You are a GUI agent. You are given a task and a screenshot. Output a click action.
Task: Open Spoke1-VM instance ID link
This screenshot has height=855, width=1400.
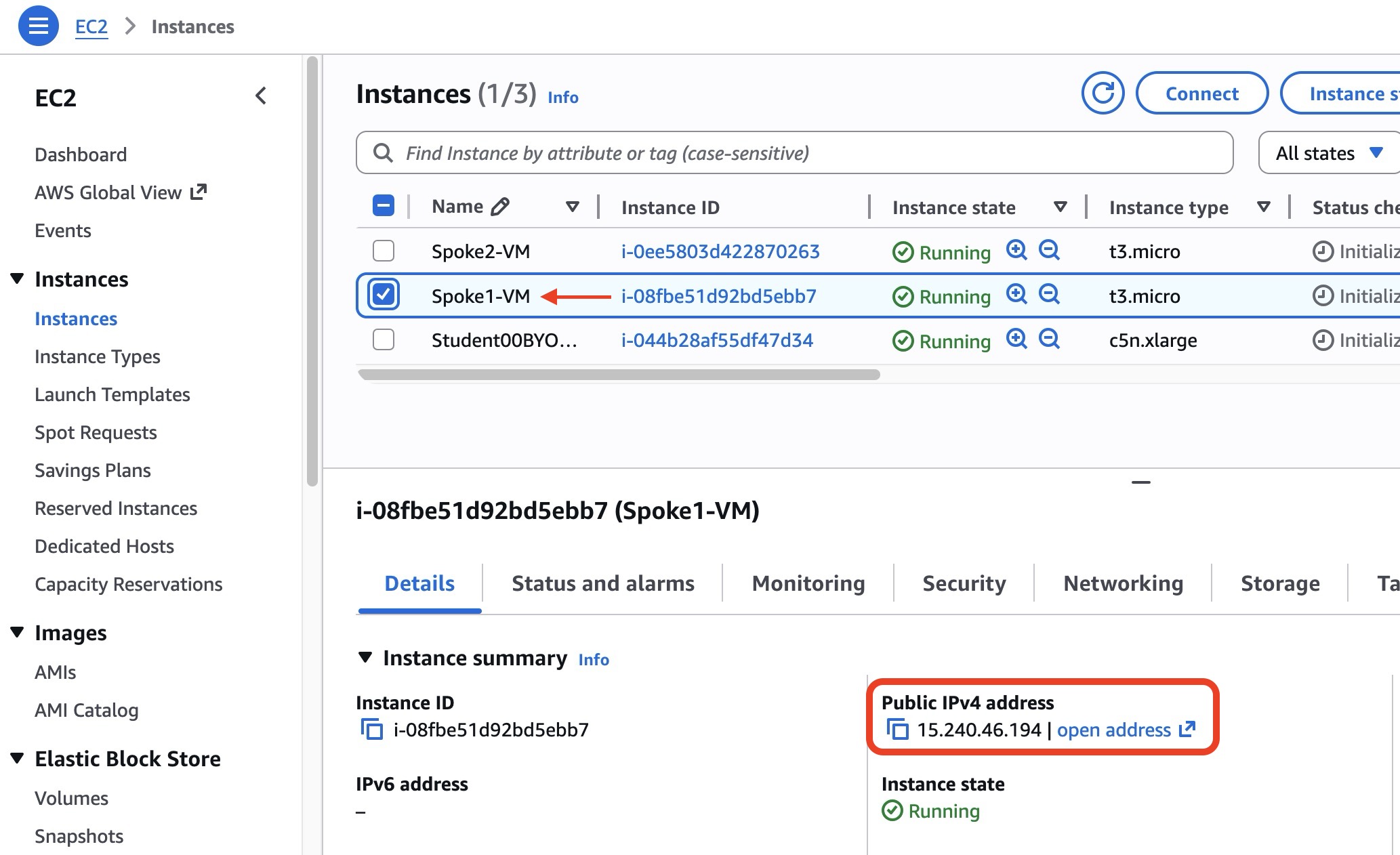719,296
